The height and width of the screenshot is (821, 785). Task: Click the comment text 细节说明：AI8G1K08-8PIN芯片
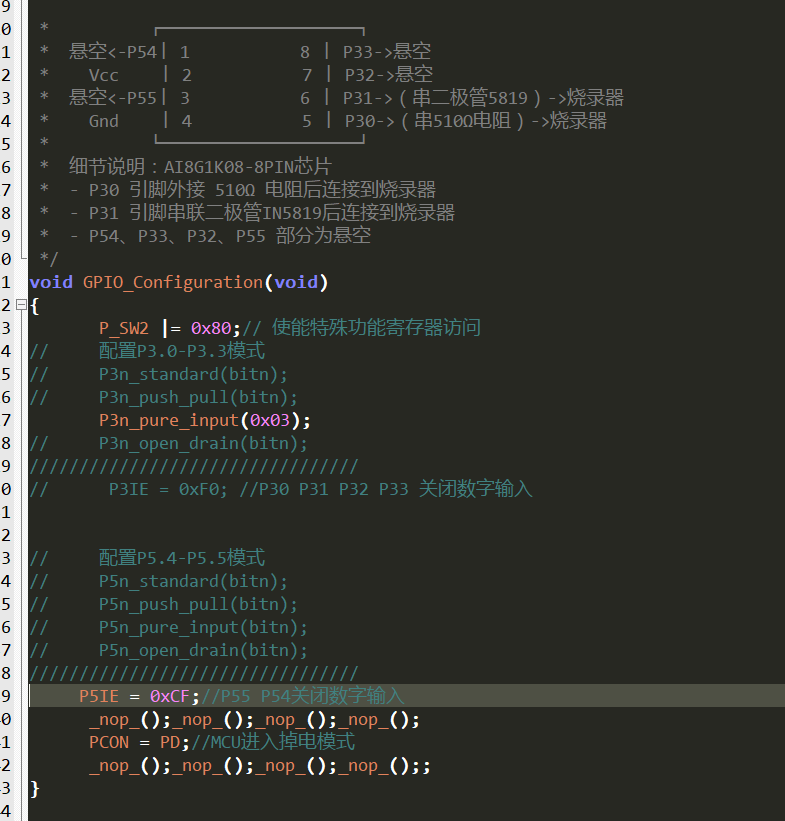tap(200, 167)
